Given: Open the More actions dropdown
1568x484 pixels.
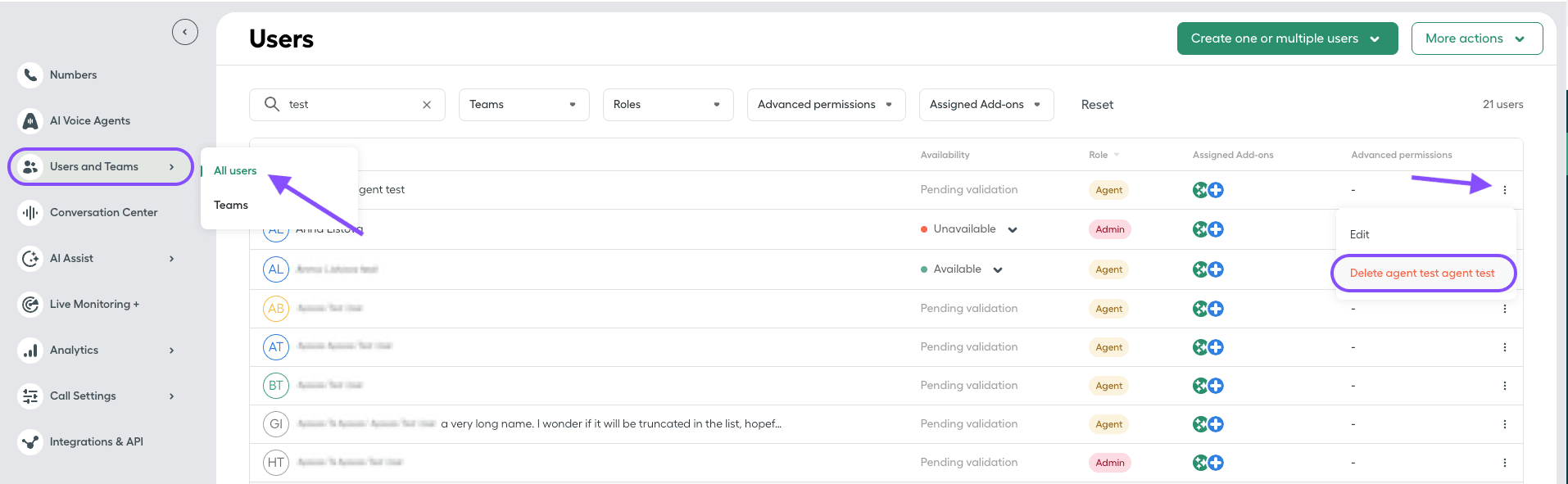Looking at the screenshot, I should (x=1477, y=38).
